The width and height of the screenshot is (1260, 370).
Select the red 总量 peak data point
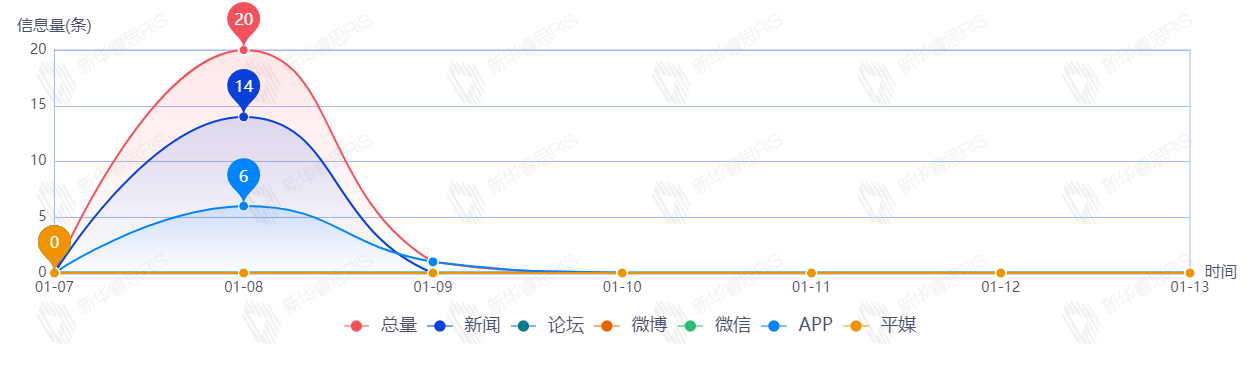(243, 50)
